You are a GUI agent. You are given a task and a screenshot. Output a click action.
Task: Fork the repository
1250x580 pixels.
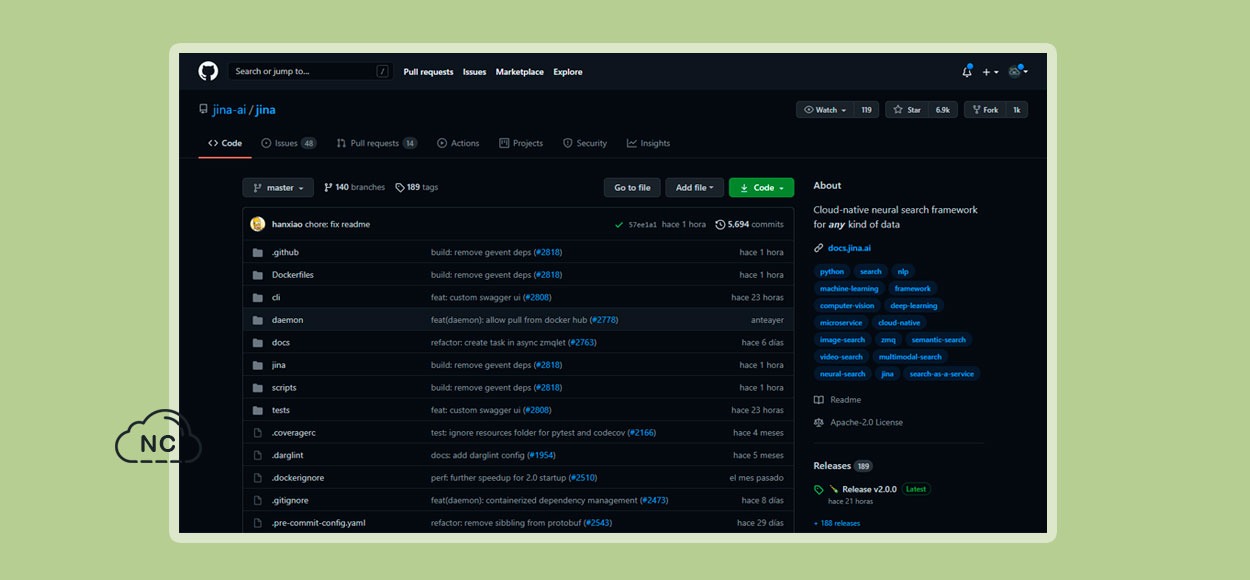[985, 110]
